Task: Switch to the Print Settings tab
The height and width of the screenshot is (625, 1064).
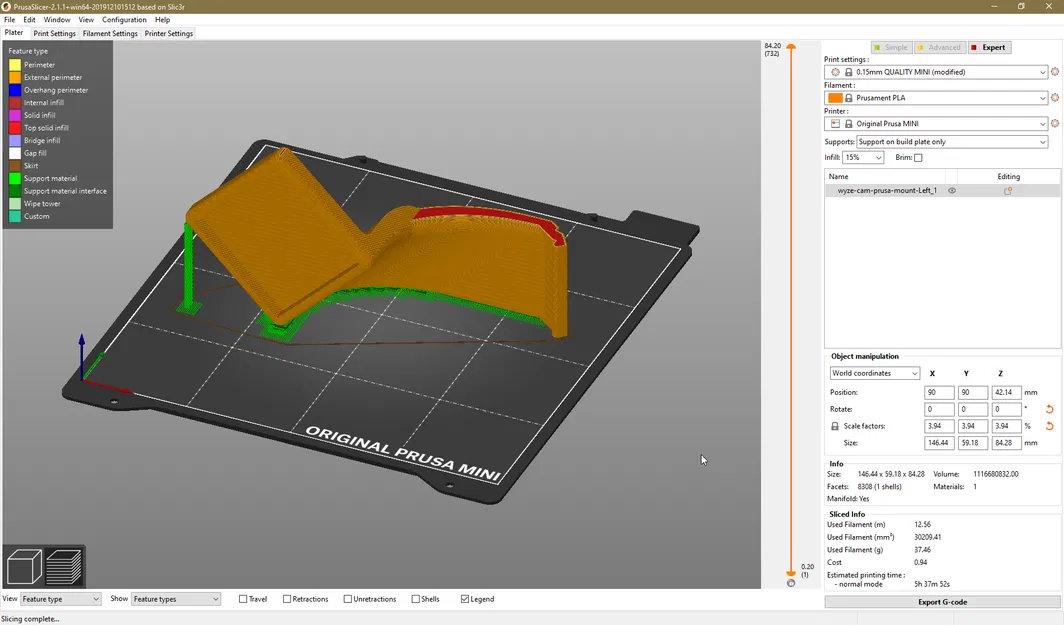Action: 54,32
